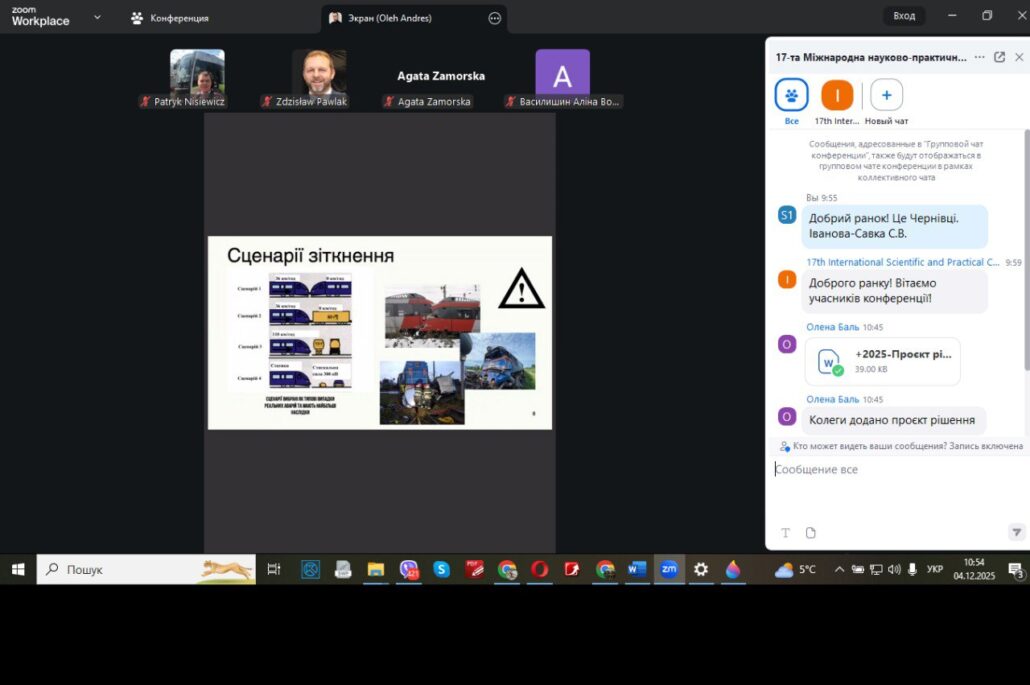Viewport: 1030px width, 685px height.
Task: Start a new chat with plus icon
Action: (886, 95)
